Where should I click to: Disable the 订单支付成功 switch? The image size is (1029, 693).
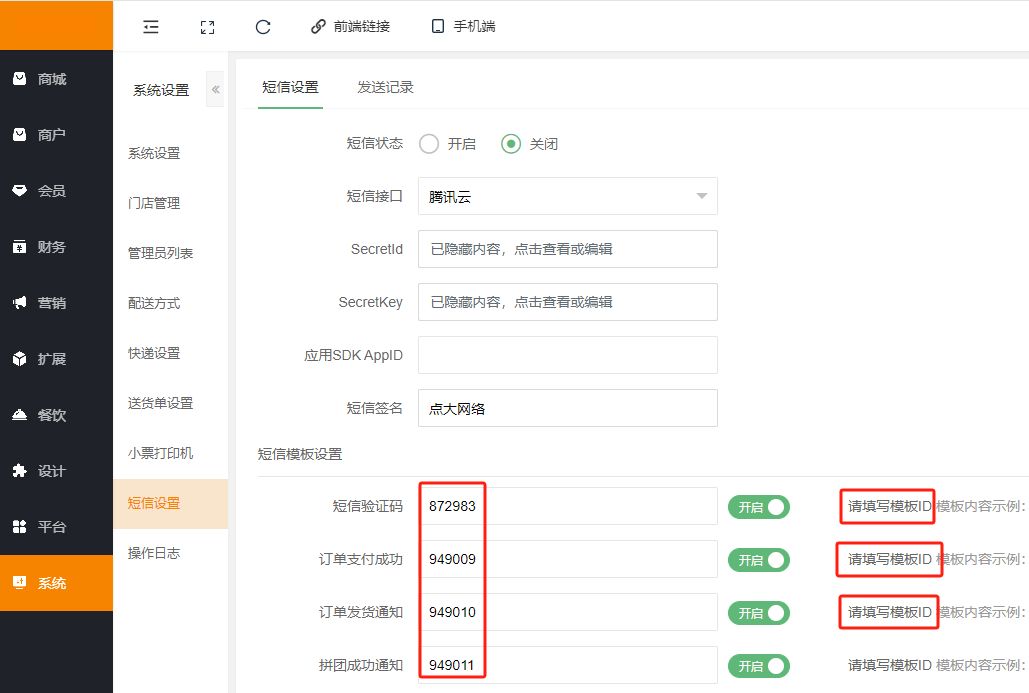[x=758, y=560]
